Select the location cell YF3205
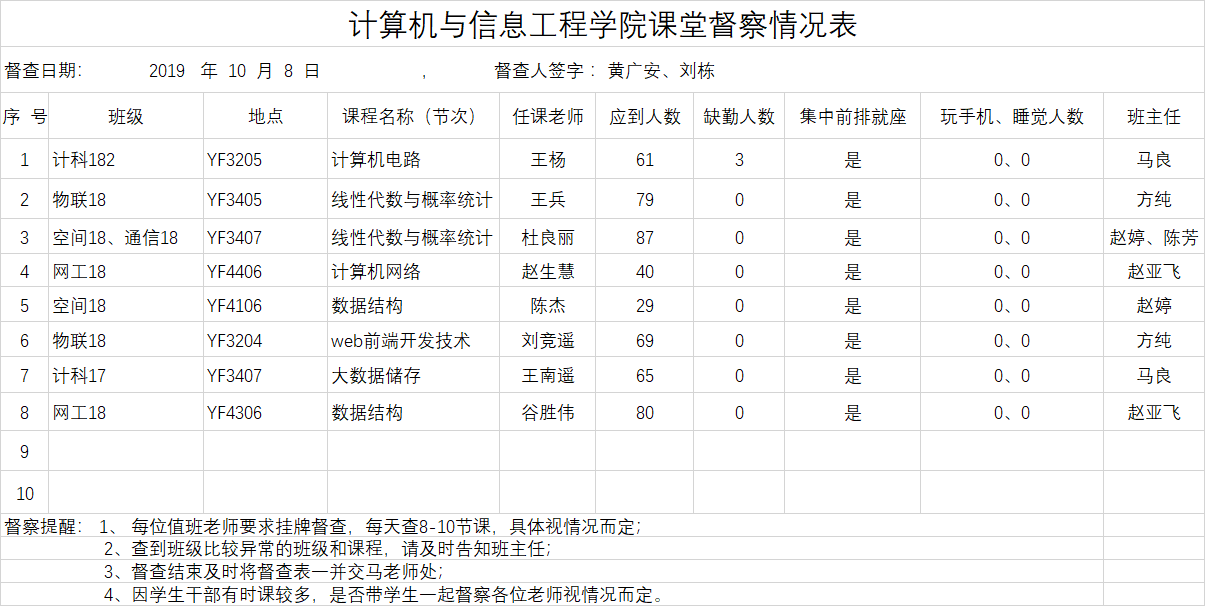The image size is (1205, 606). click(x=234, y=160)
